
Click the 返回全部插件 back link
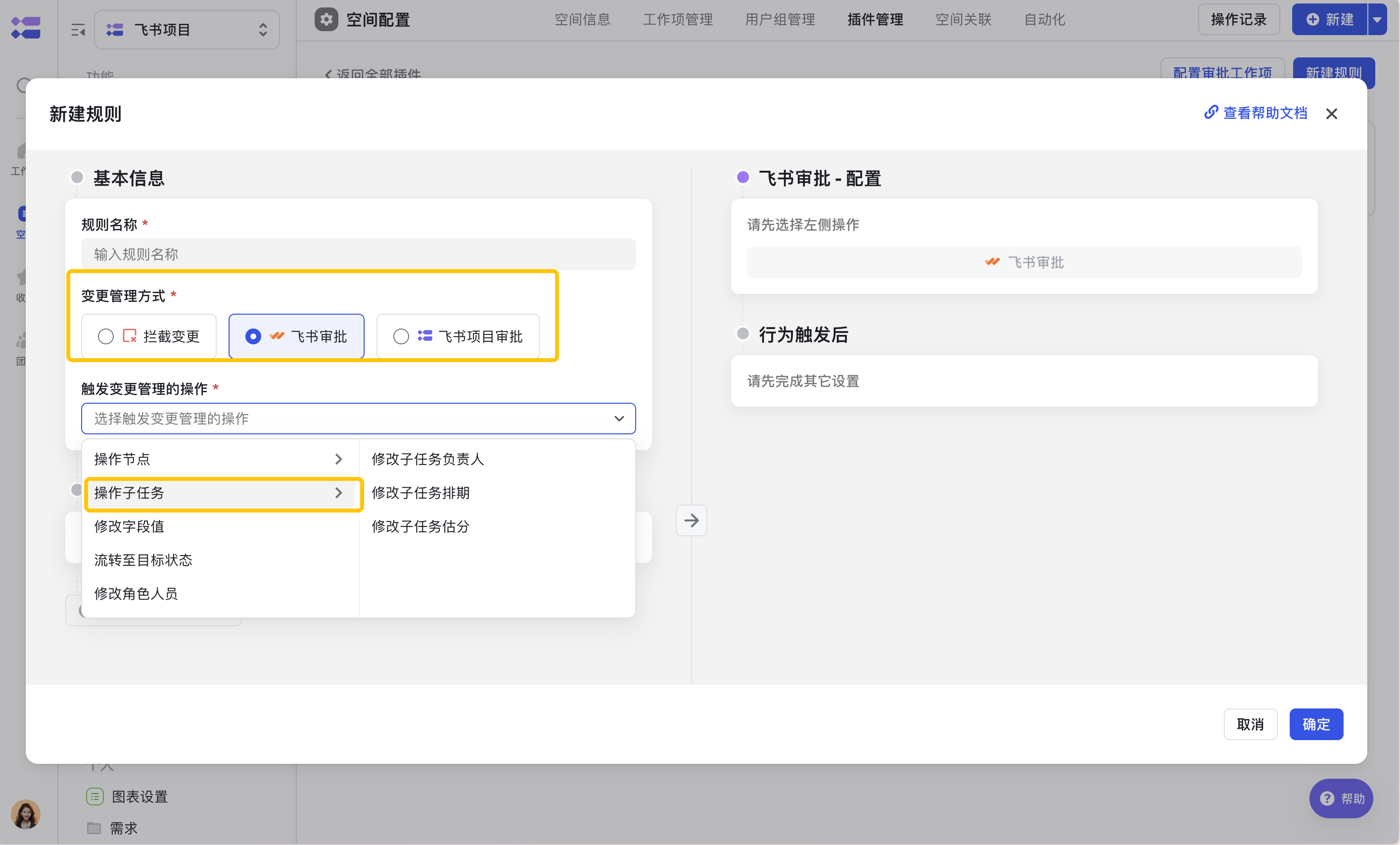373,74
